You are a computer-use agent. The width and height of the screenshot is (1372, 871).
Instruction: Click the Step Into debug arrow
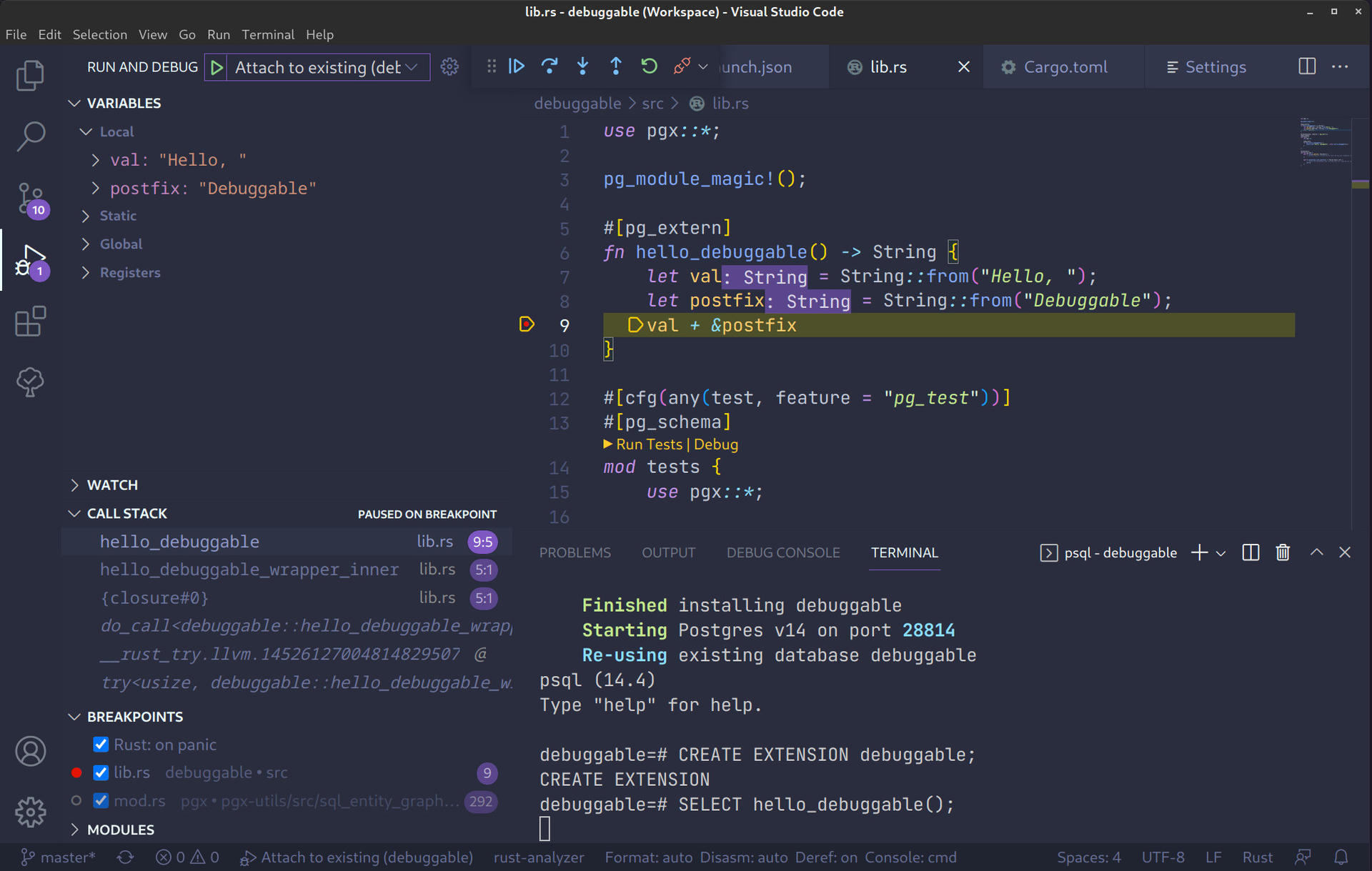(582, 66)
